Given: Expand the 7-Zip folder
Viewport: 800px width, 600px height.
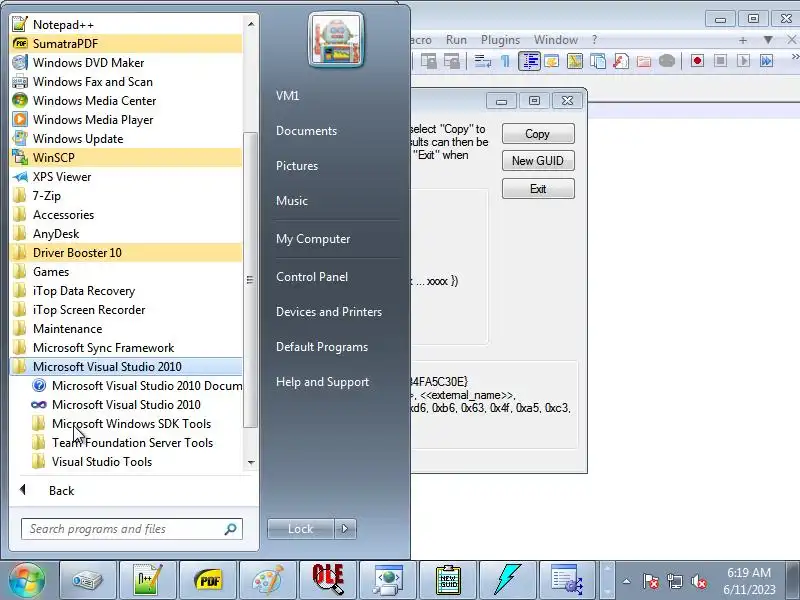Looking at the screenshot, I should (126, 195).
